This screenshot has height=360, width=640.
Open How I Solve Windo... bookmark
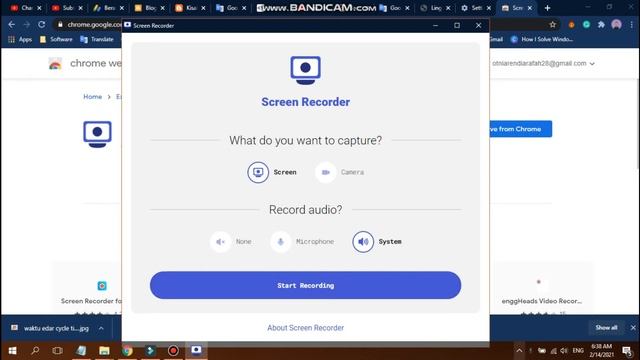pyautogui.click(x=542, y=39)
